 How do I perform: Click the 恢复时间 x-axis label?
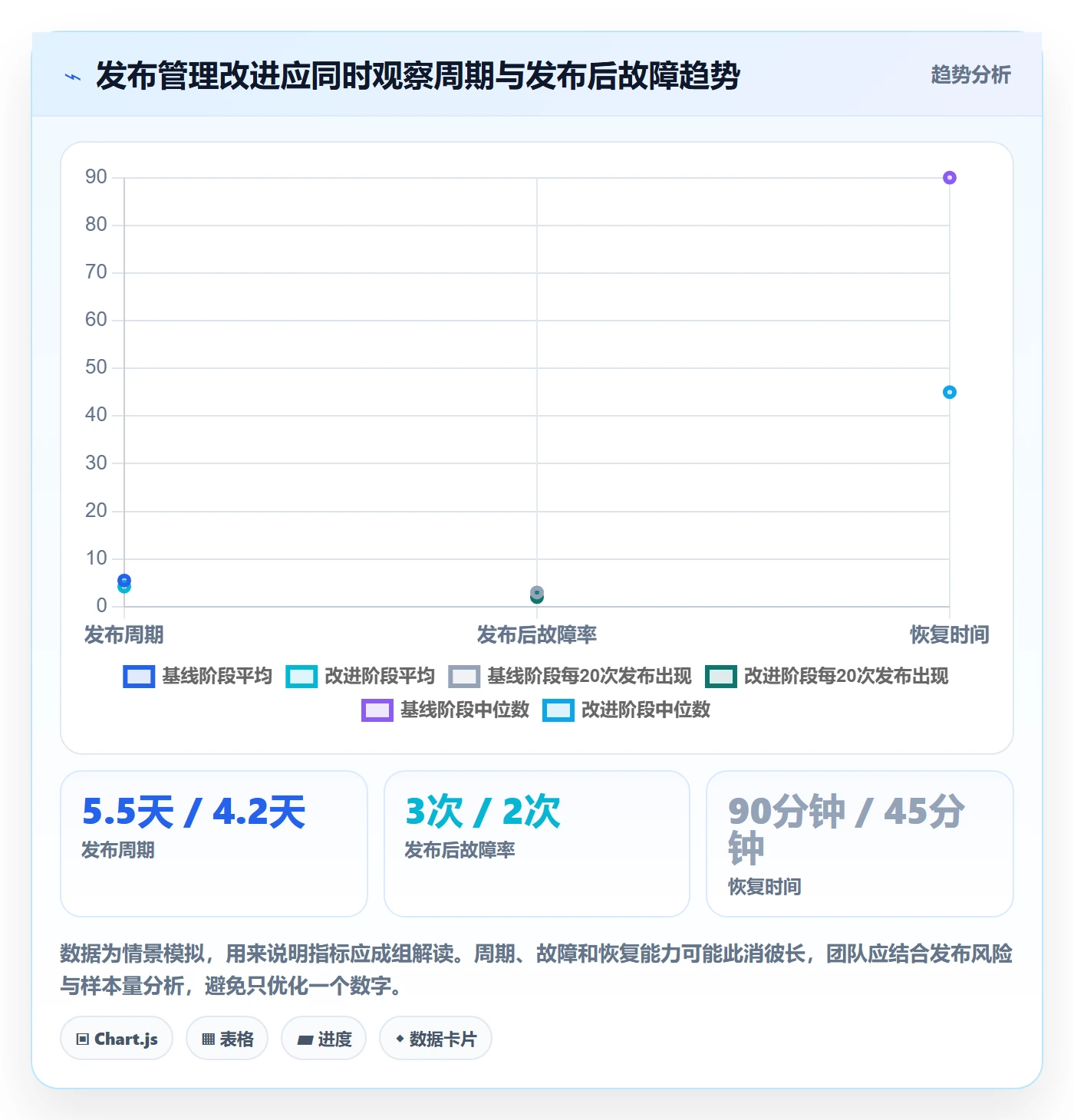click(950, 635)
